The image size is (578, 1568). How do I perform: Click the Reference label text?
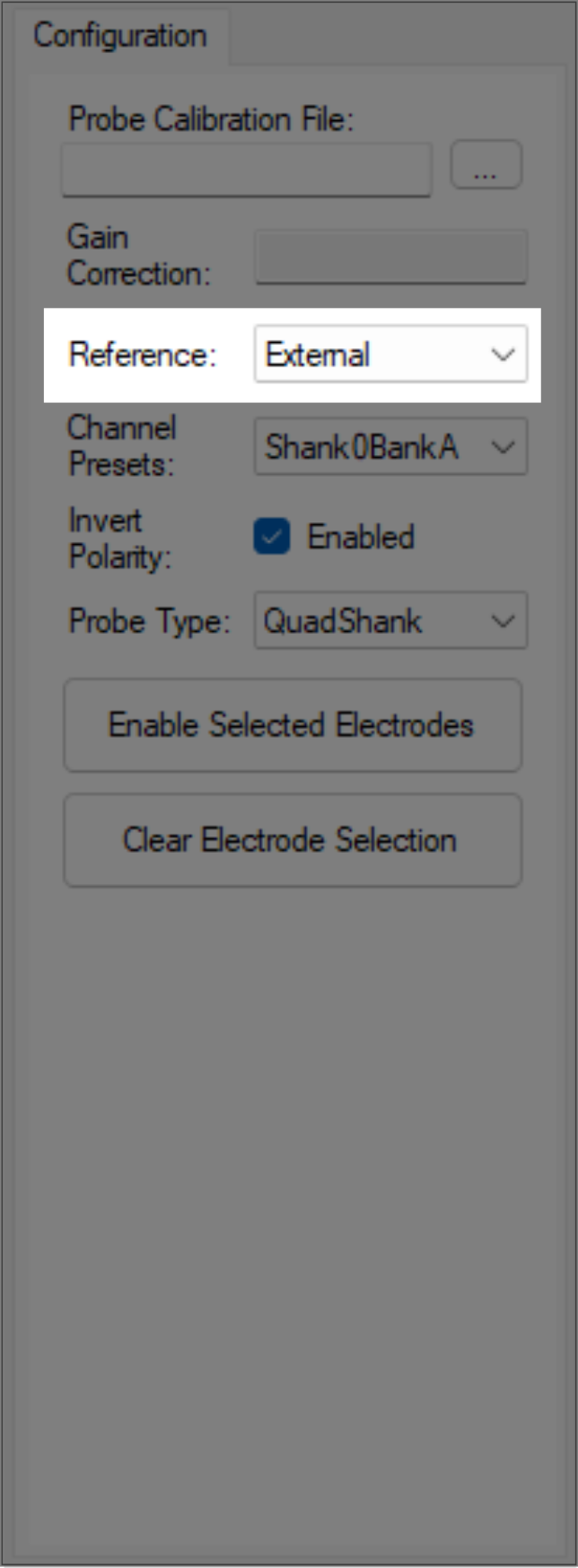tap(143, 355)
